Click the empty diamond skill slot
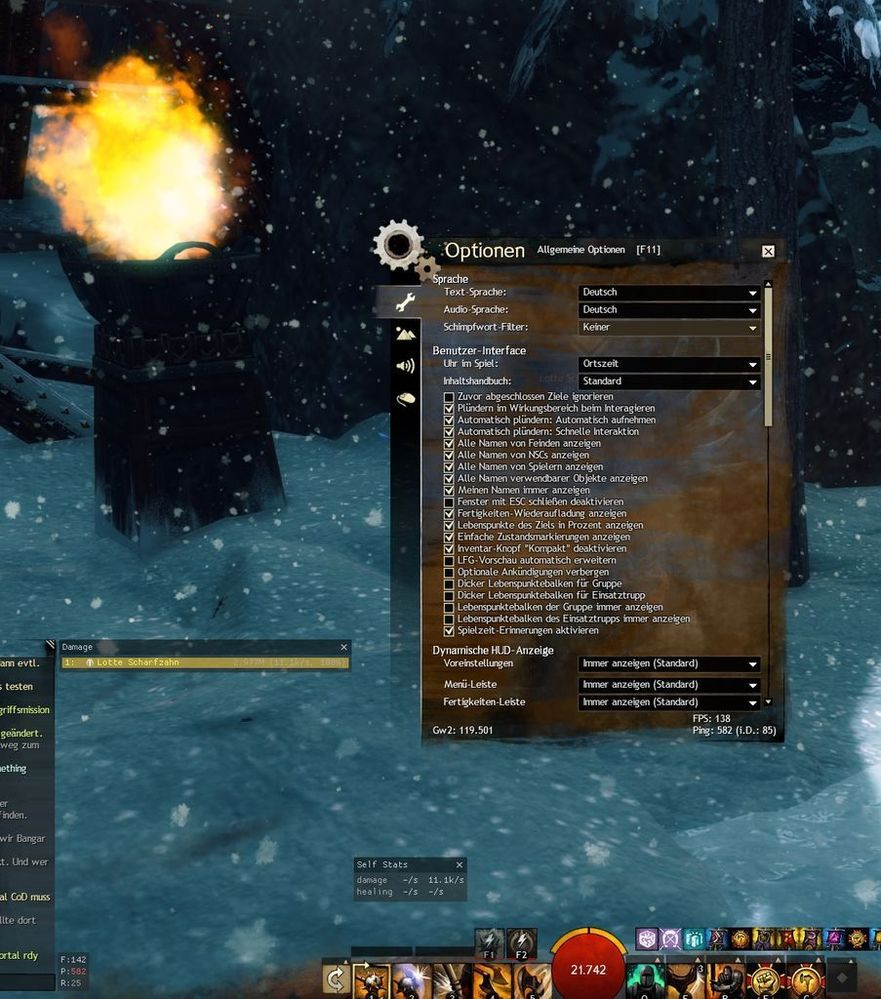 (x=842, y=977)
